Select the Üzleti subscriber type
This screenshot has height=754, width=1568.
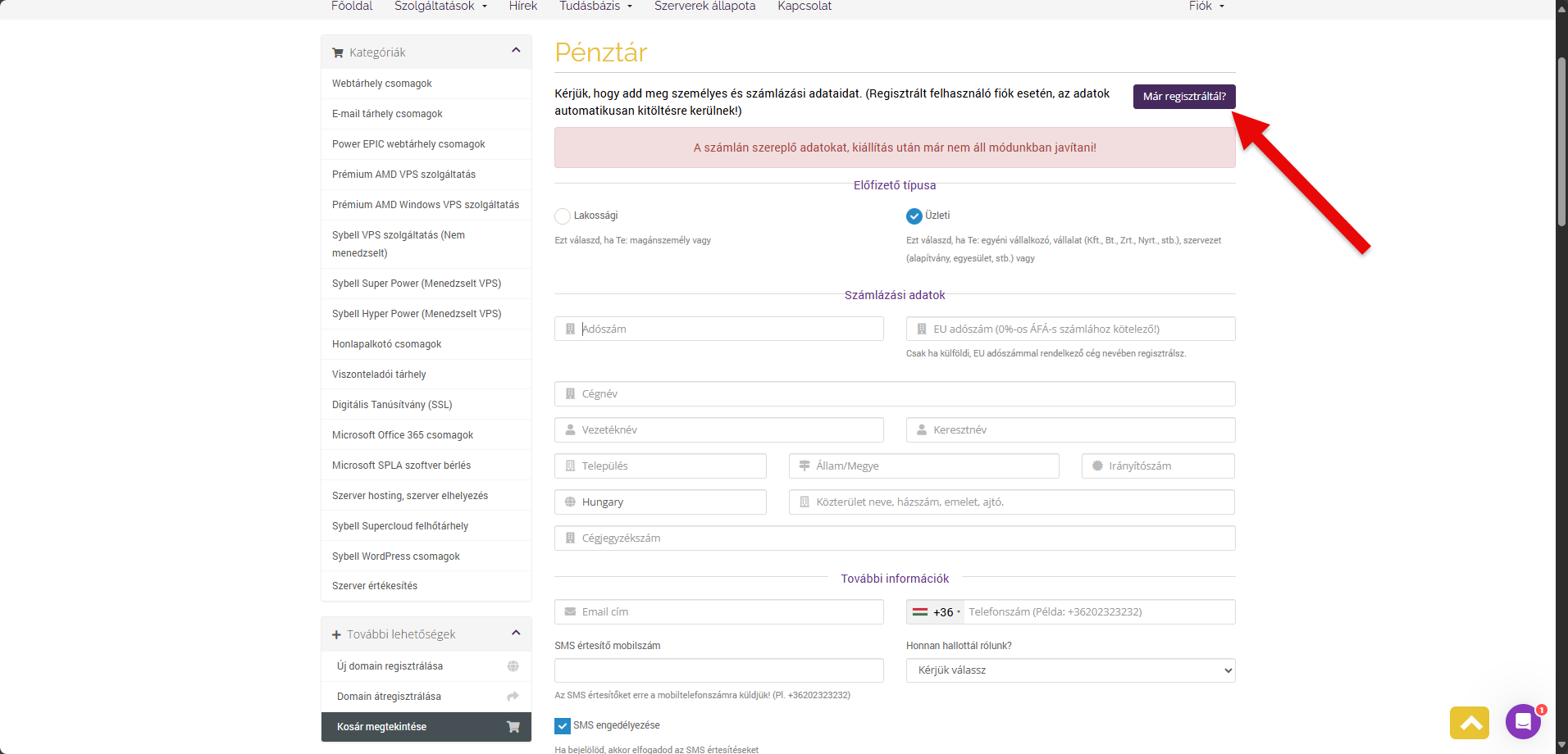click(914, 216)
